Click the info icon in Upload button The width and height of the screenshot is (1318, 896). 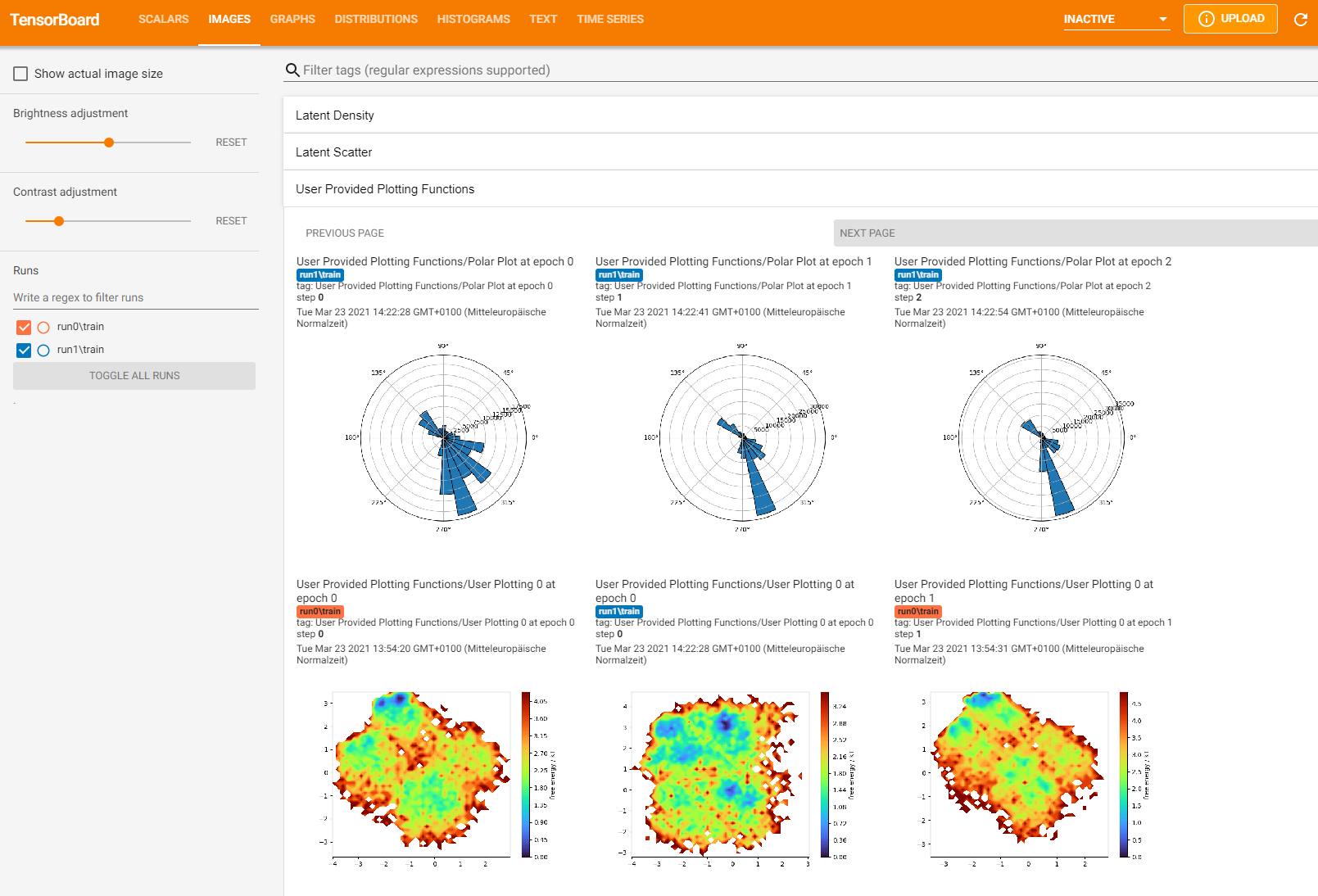[1206, 19]
